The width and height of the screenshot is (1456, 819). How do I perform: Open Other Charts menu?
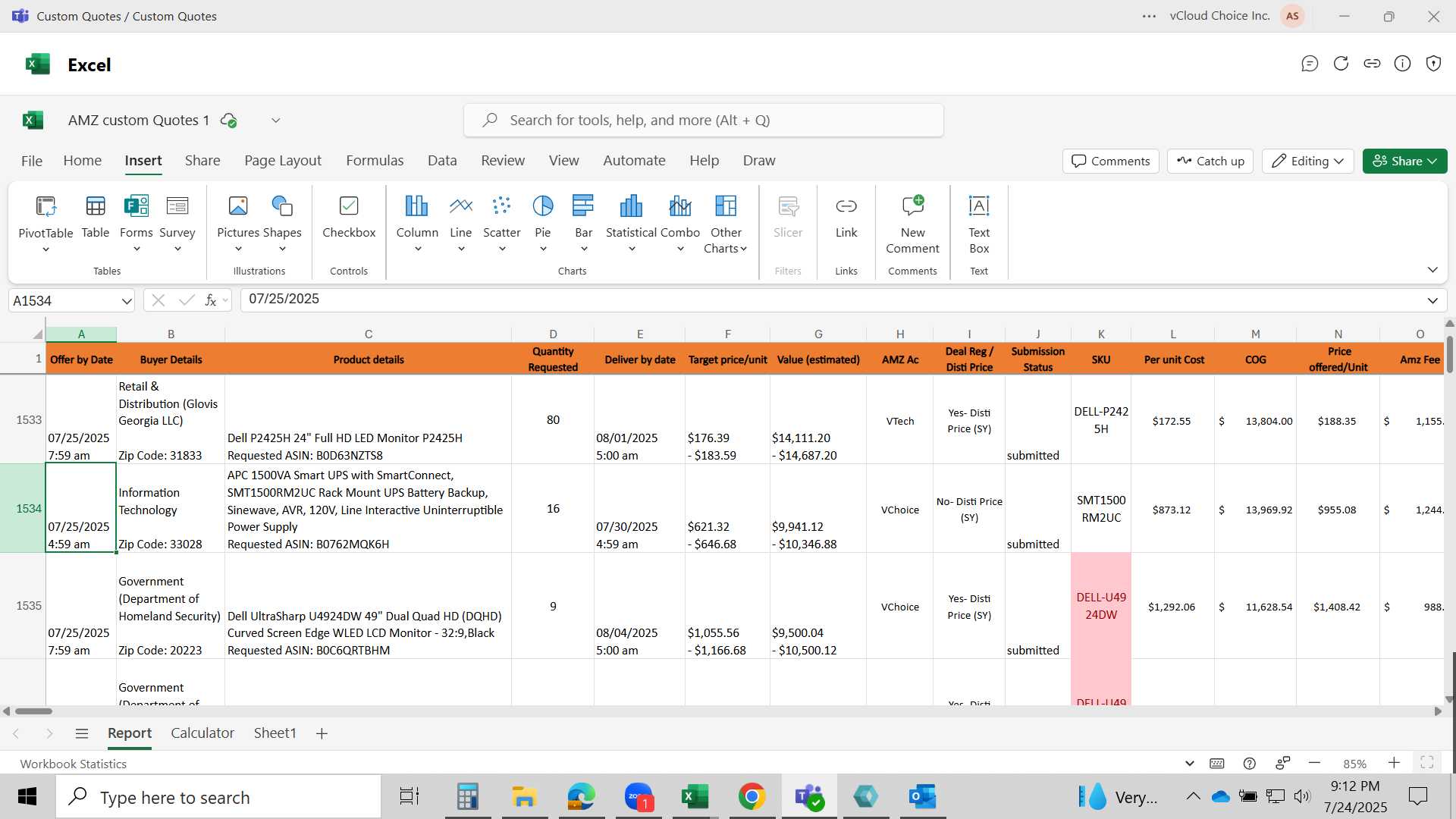[x=726, y=224]
